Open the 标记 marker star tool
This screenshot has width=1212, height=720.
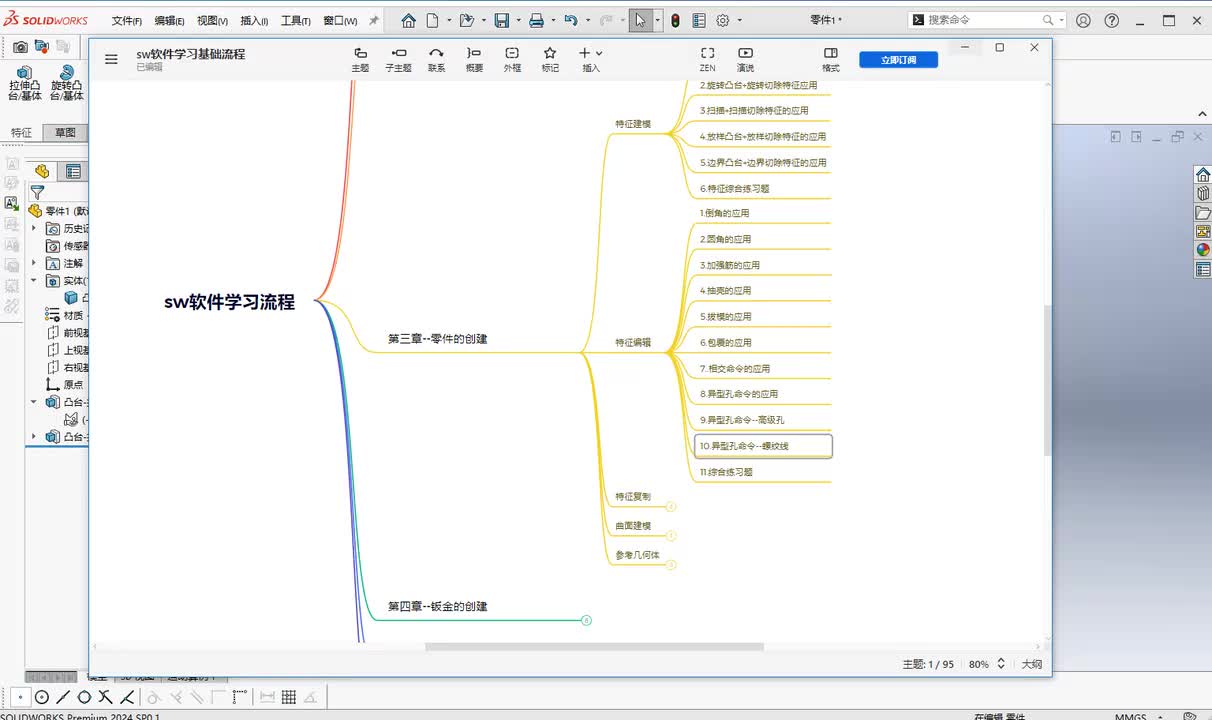550,59
